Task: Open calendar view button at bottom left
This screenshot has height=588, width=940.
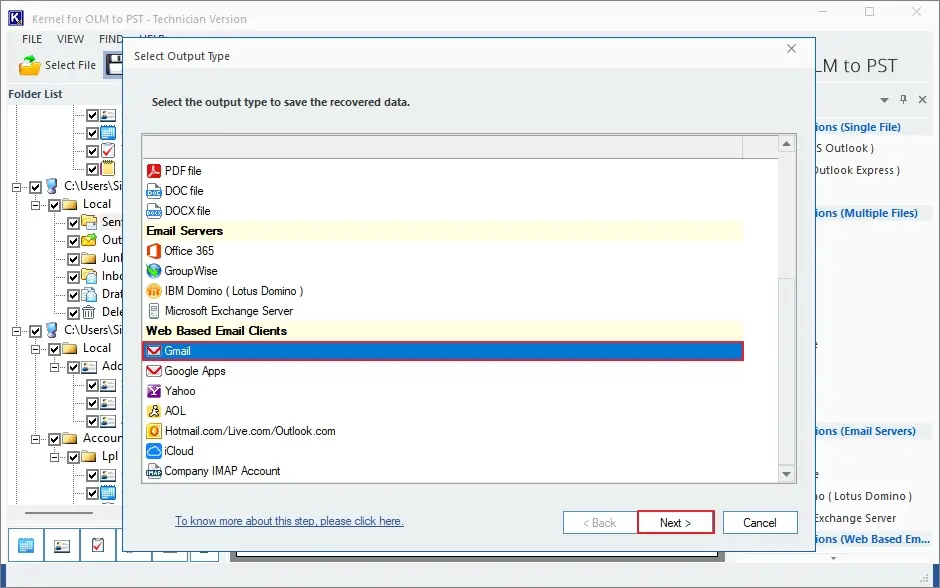Action: 26,545
